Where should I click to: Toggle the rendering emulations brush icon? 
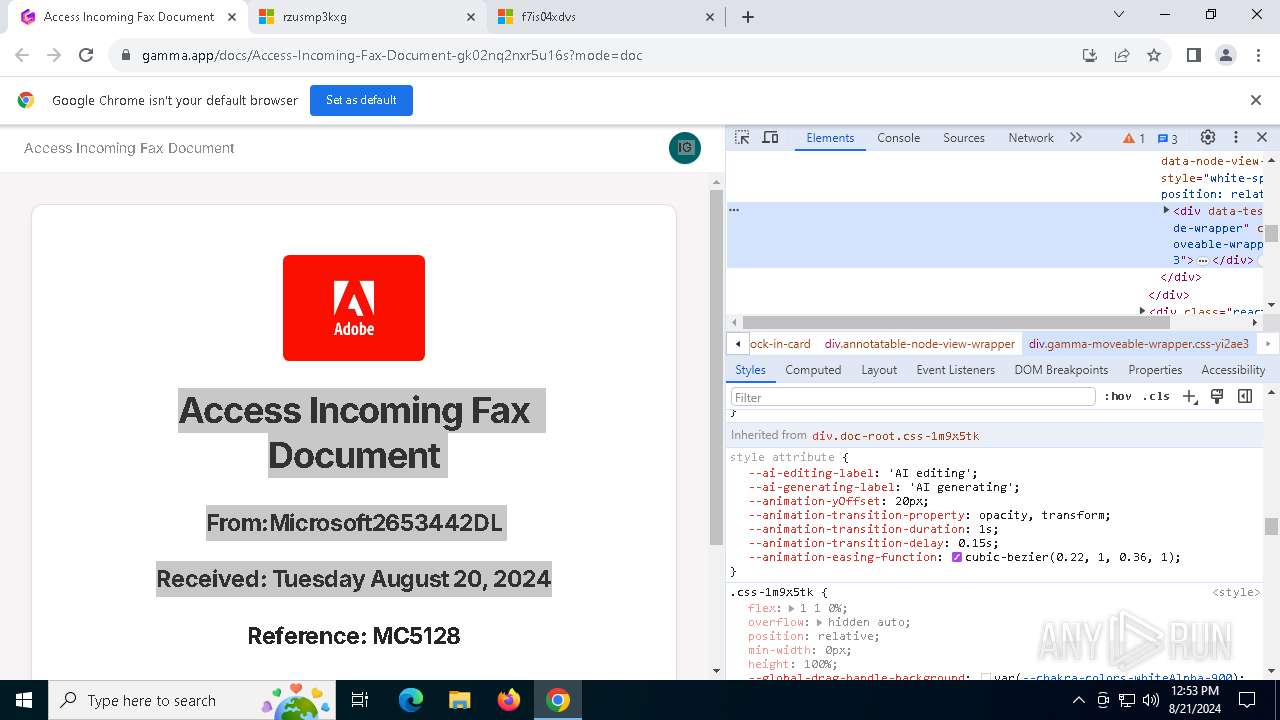[x=1217, y=397]
